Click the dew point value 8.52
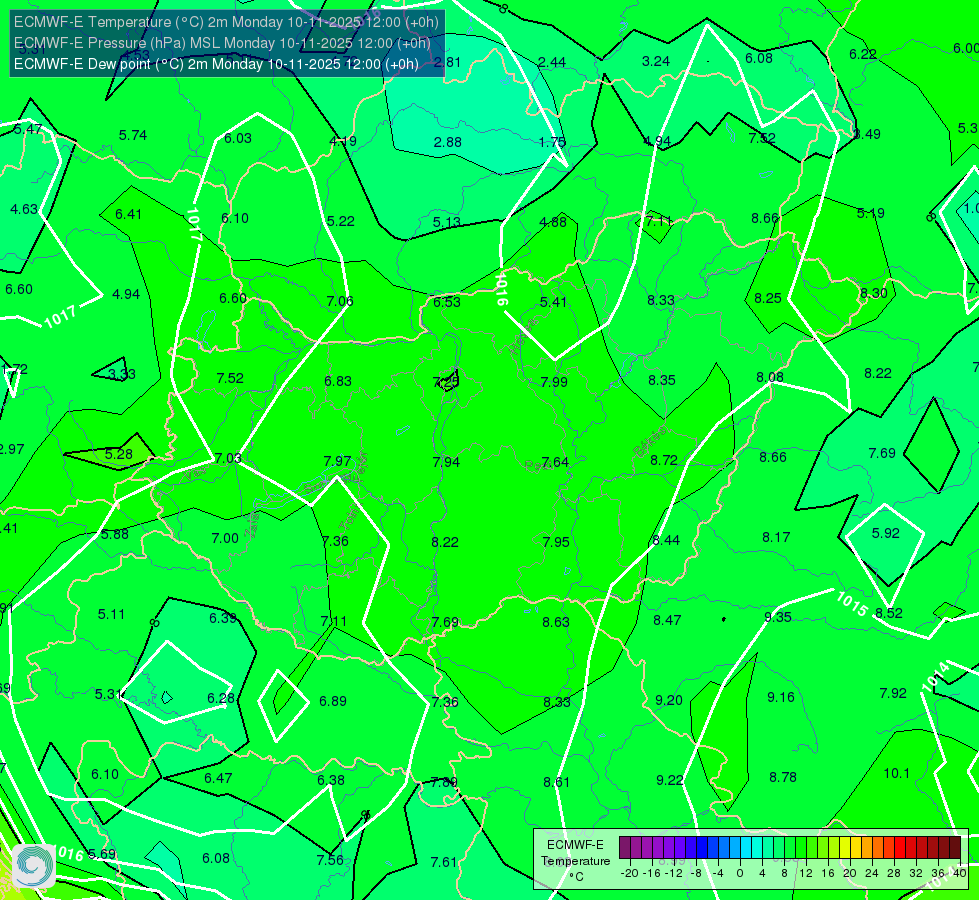 pyautogui.click(x=888, y=613)
